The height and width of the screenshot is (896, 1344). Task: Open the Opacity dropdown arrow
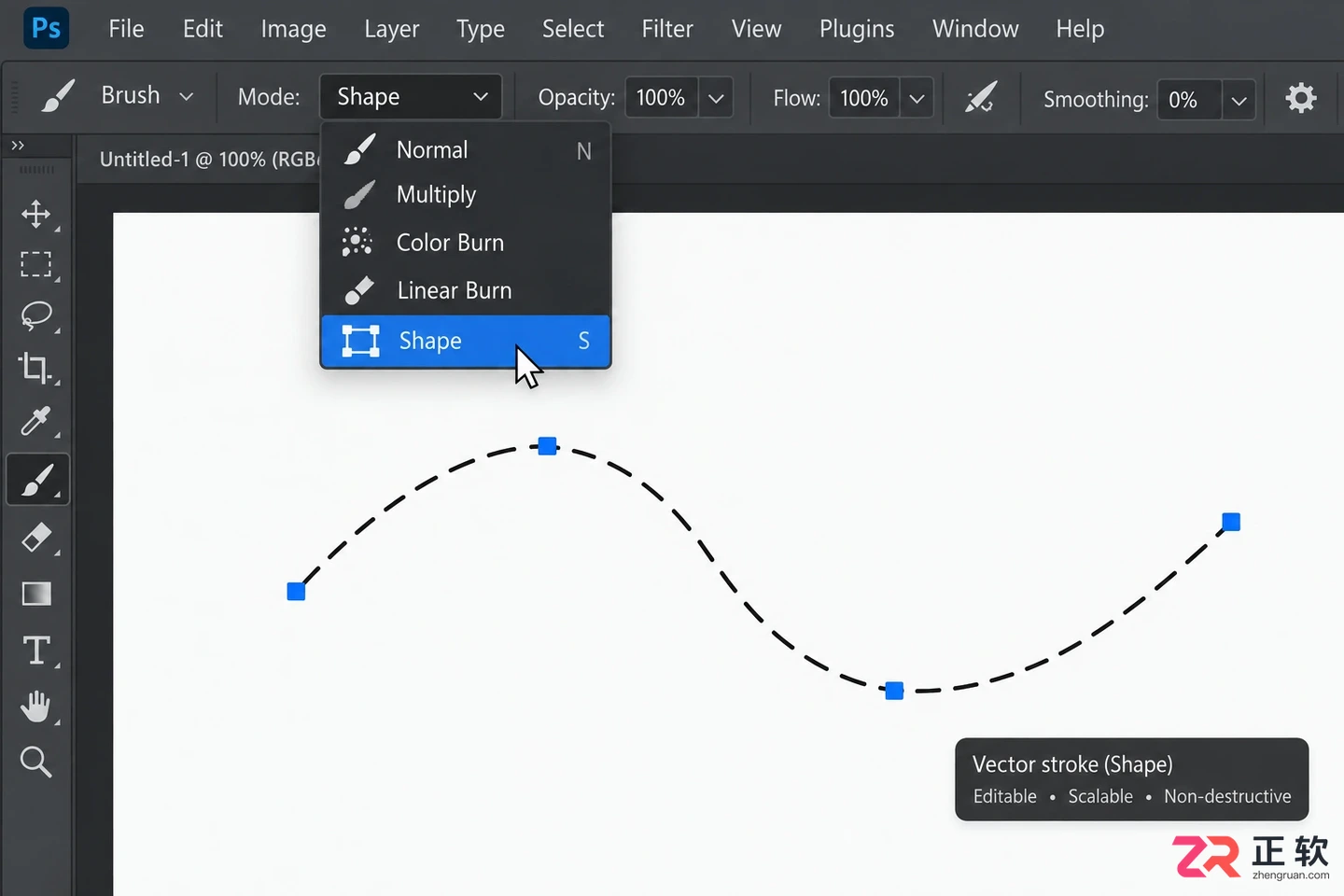pos(716,98)
